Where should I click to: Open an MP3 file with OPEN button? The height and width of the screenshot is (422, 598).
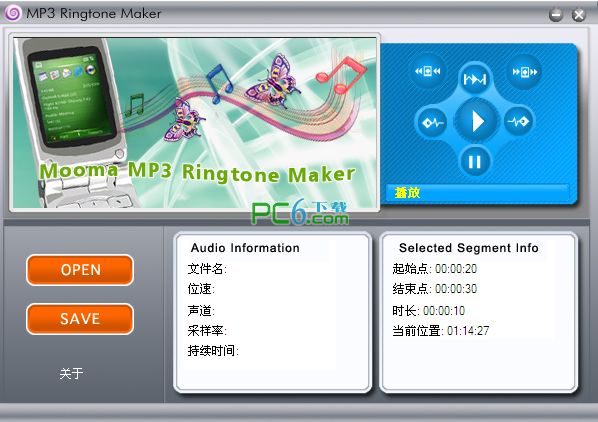coord(80,270)
